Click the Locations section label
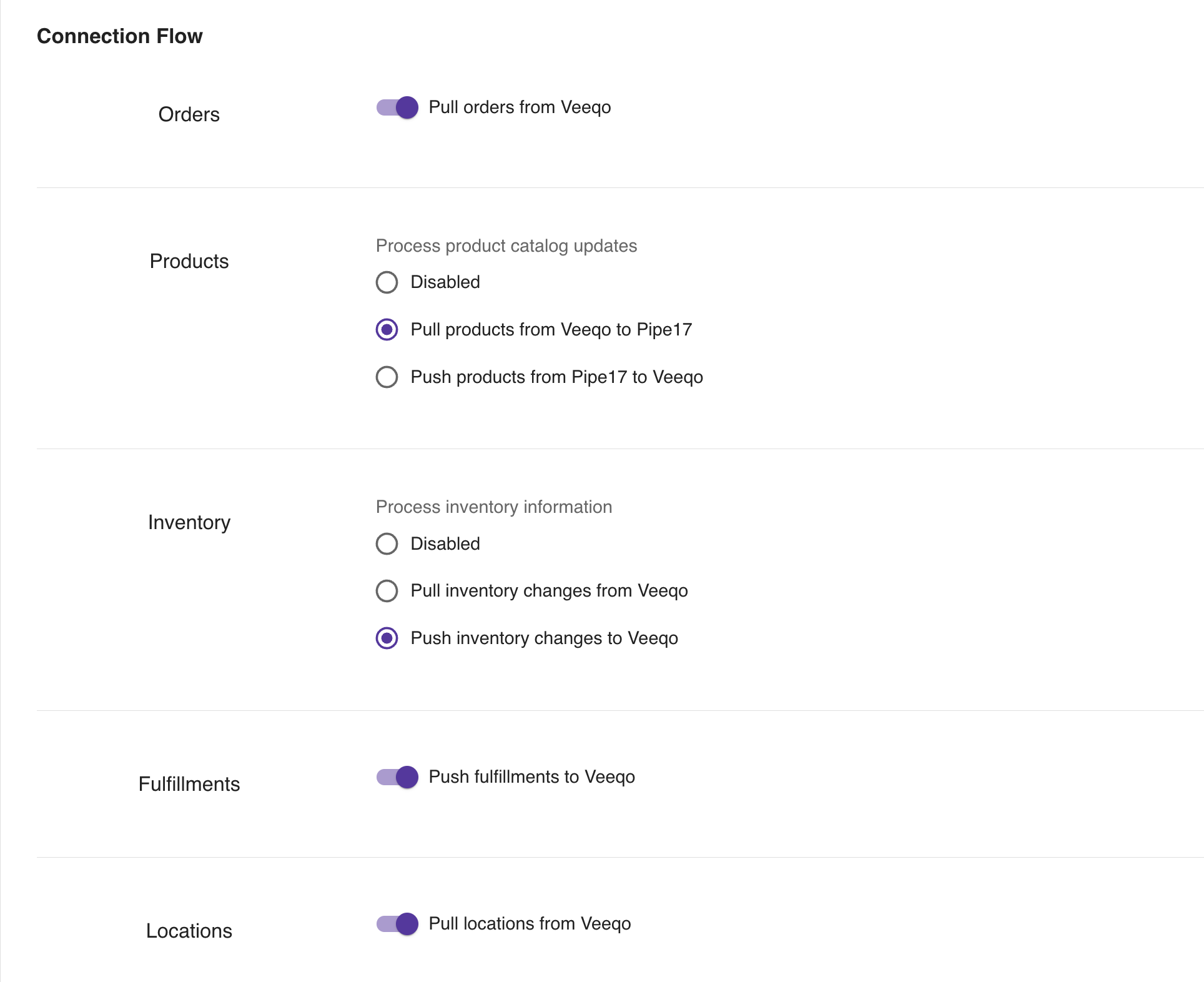 click(189, 931)
